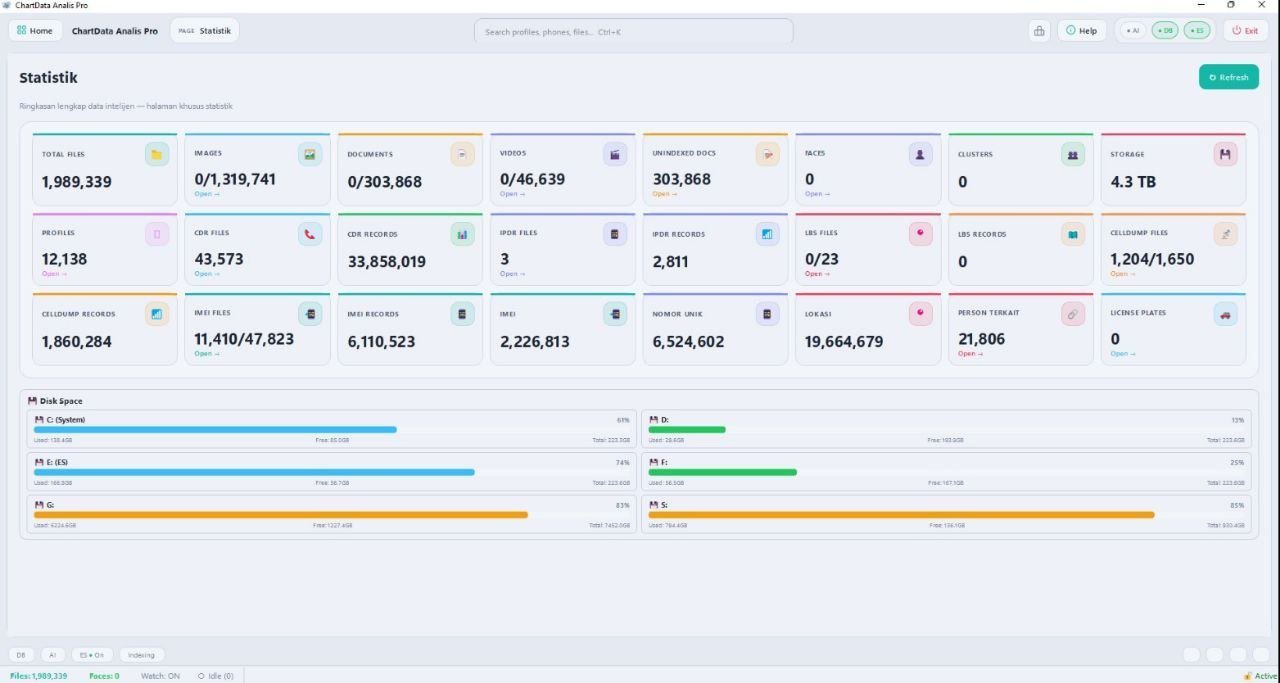Toggle the ES status pill in header
The image size is (1280, 683).
click(1197, 31)
